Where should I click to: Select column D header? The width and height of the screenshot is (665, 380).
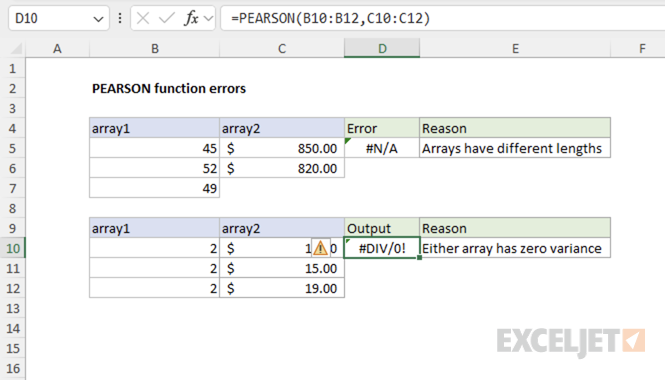382,49
